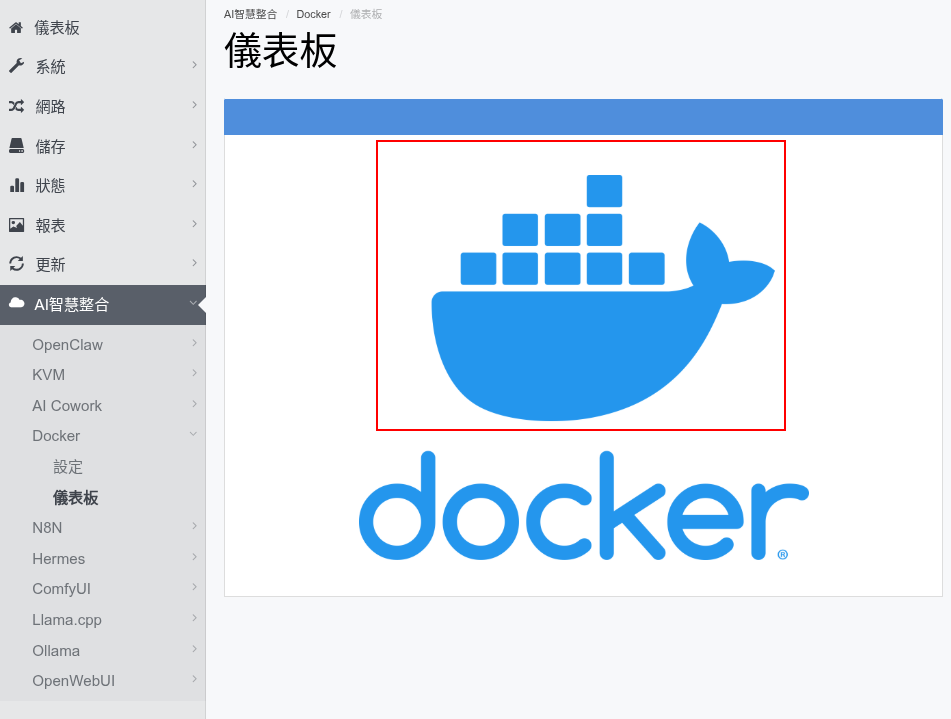Expand the OpenClaw submenu chevron
The height and width of the screenshot is (719, 951).
pos(194,343)
